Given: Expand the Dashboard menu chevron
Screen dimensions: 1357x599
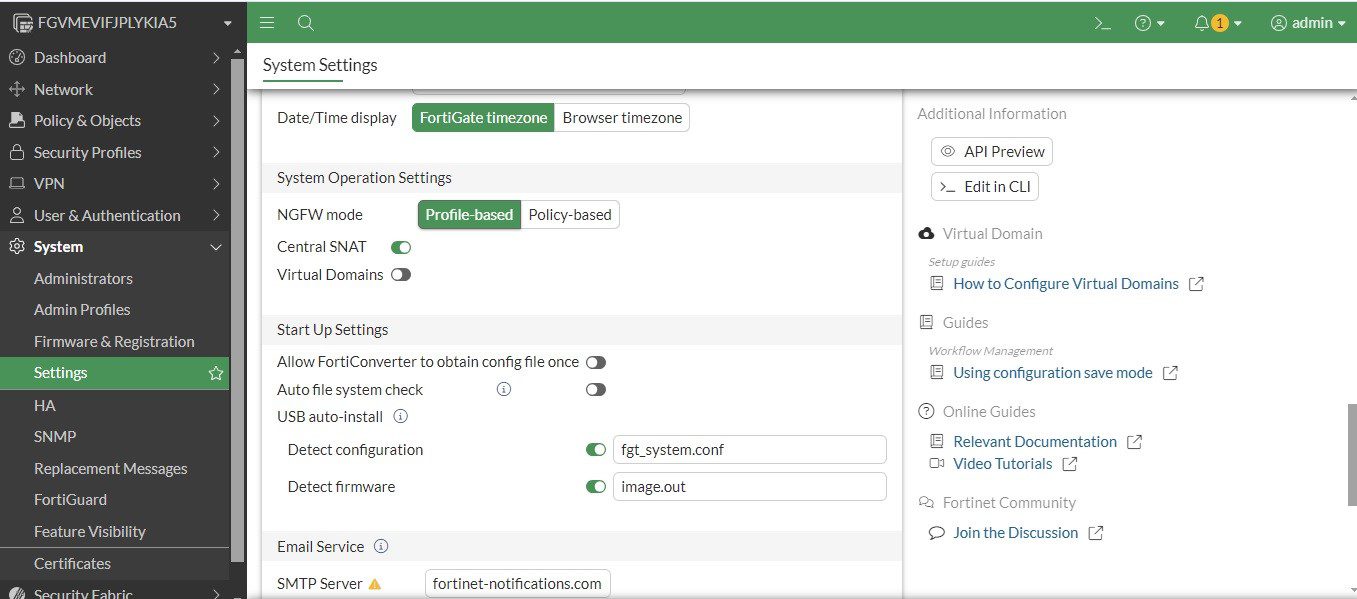Looking at the screenshot, I should tap(216, 58).
